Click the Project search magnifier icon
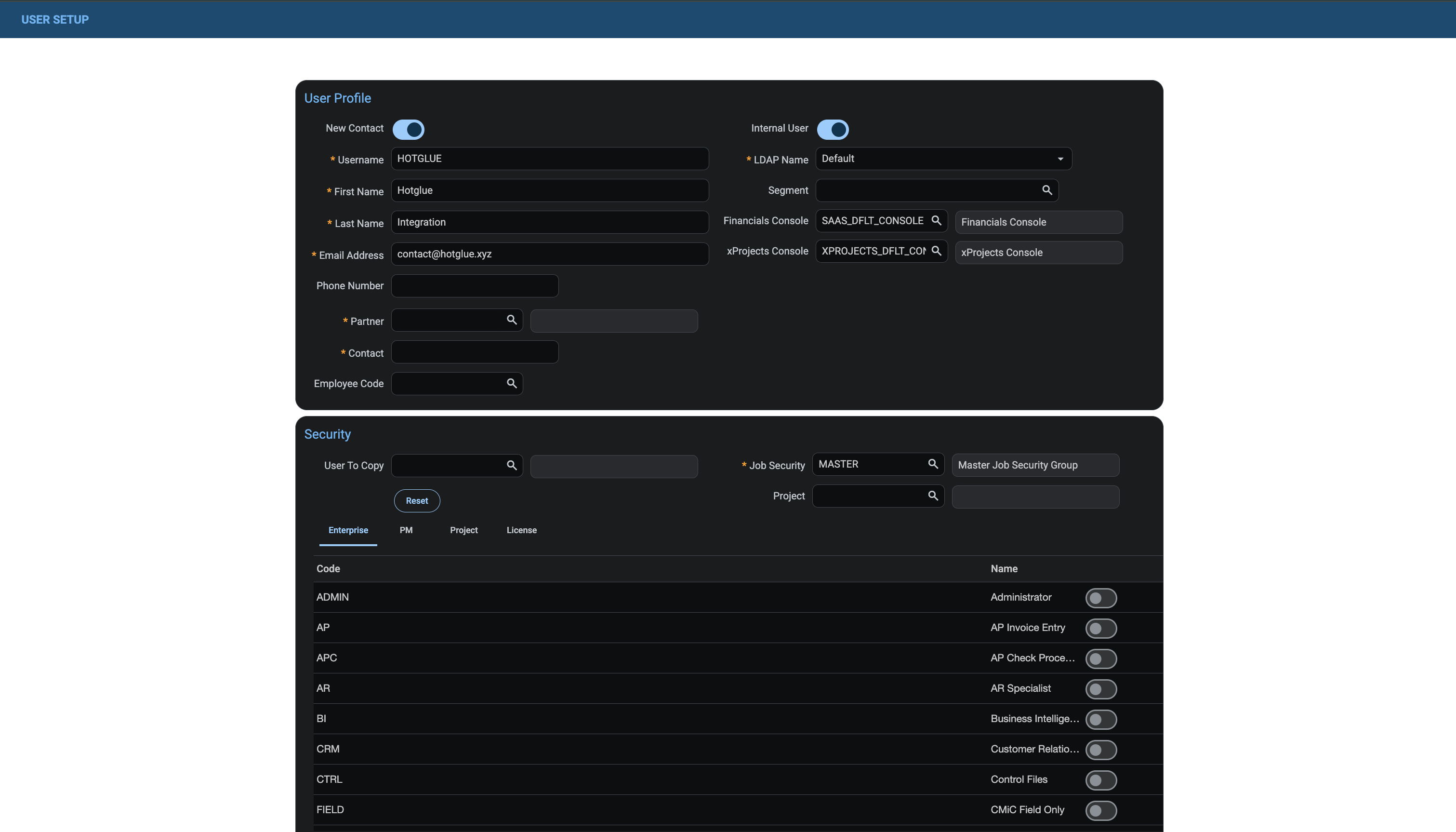The image size is (1456, 832). coord(932,496)
